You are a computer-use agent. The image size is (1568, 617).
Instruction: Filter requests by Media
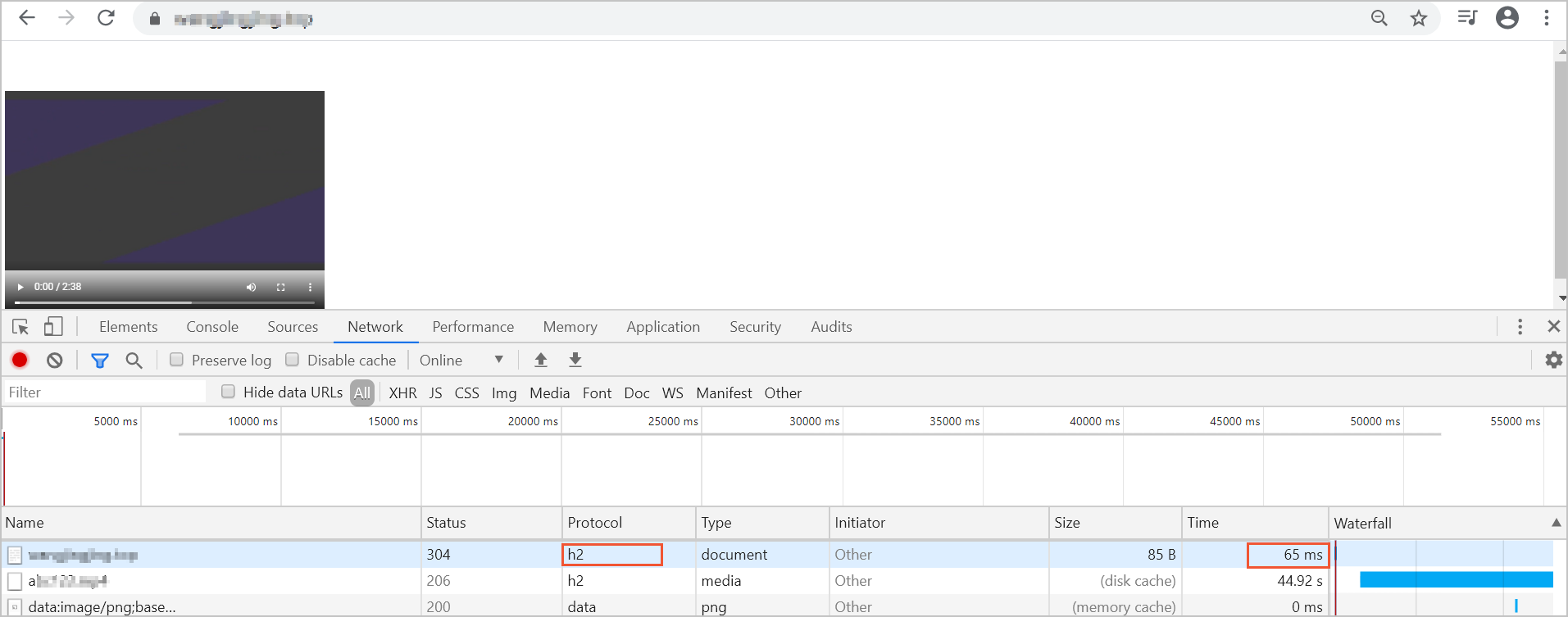tap(549, 392)
